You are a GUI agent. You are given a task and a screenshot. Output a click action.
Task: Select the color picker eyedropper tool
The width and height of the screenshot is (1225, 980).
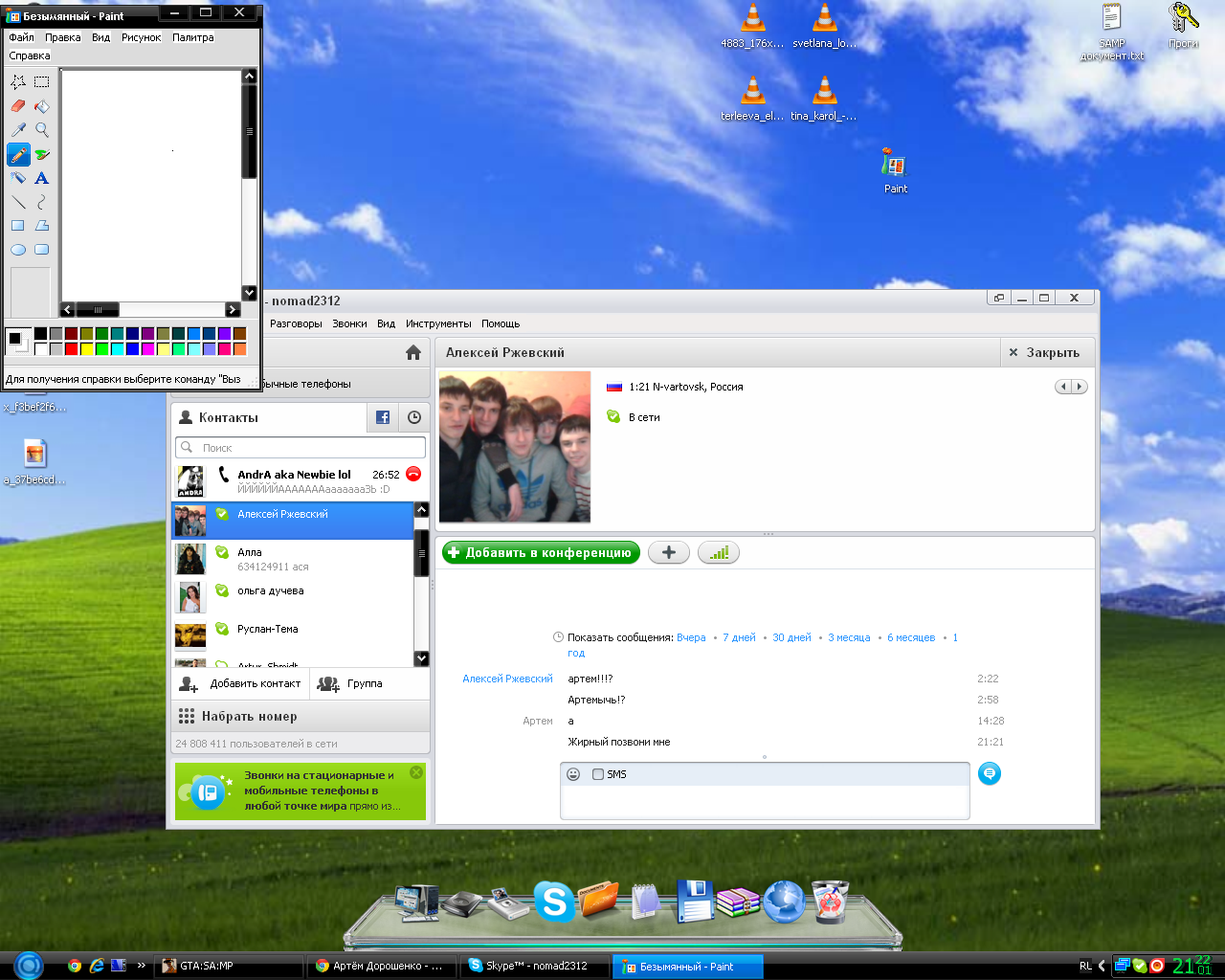click(x=18, y=130)
